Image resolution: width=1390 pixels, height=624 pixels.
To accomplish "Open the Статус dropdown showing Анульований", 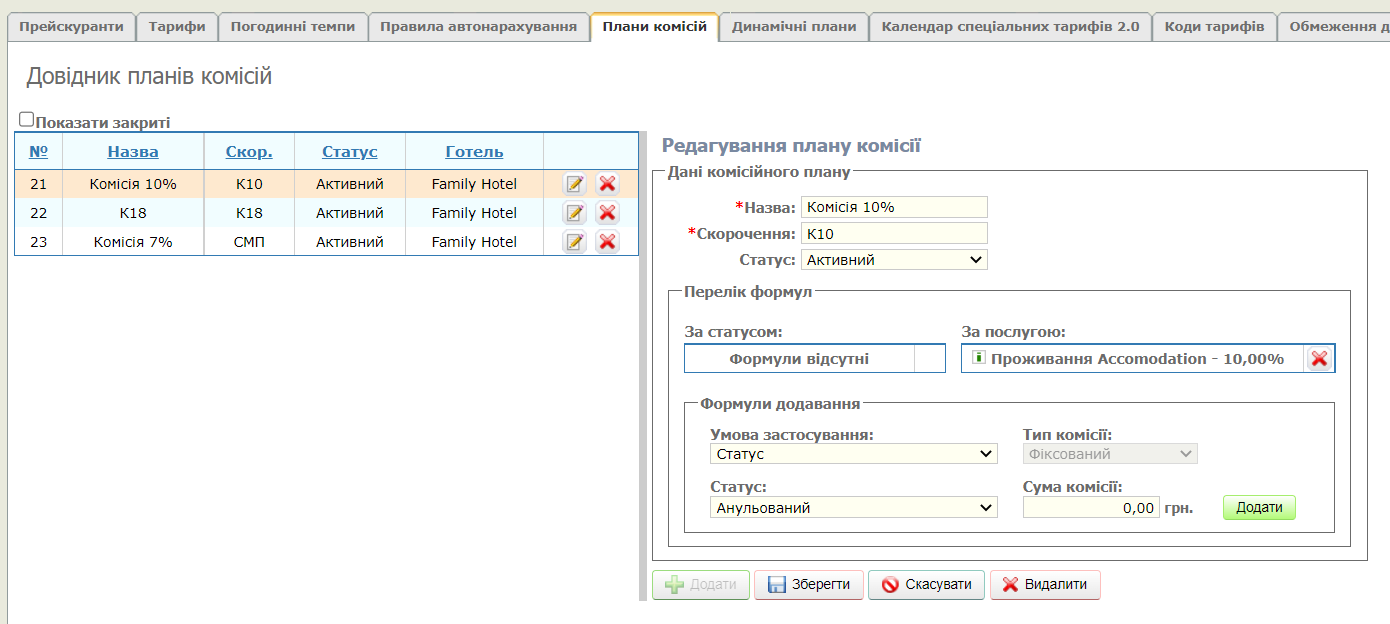I will coord(853,508).
